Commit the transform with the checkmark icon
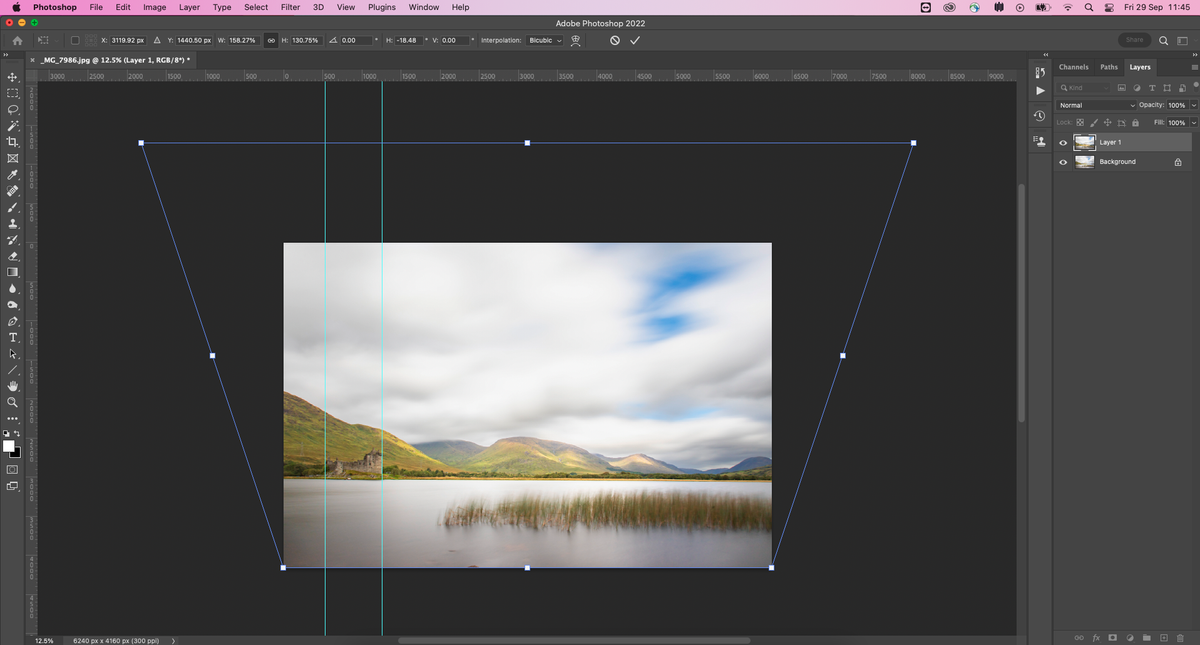This screenshot has width=1200, height=645. pyautogui.click(x=635, y=41)
